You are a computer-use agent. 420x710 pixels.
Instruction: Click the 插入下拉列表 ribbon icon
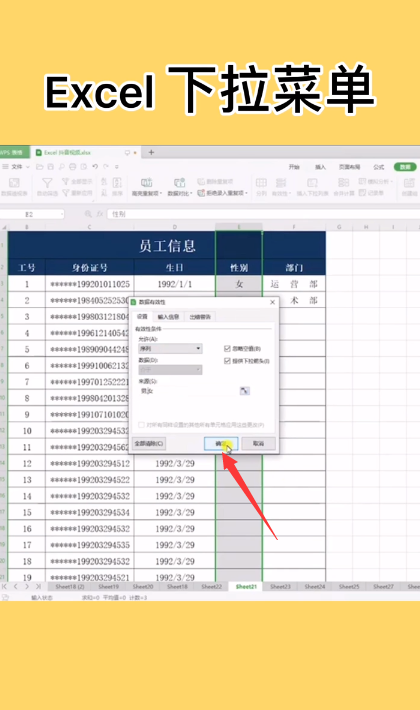(x=312, y=187)
